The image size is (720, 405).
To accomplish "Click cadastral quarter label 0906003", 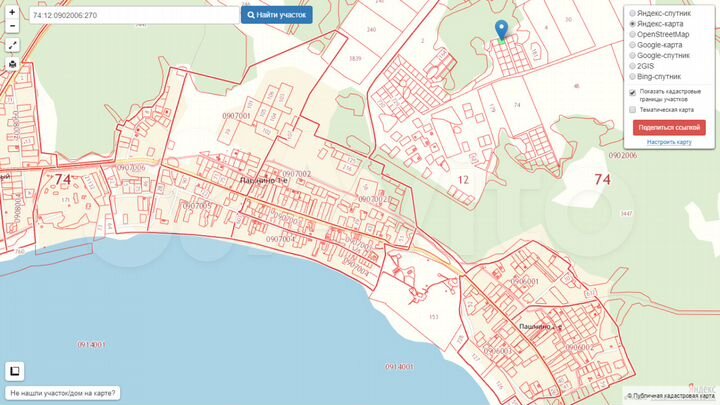I will [x=498, y=352].
